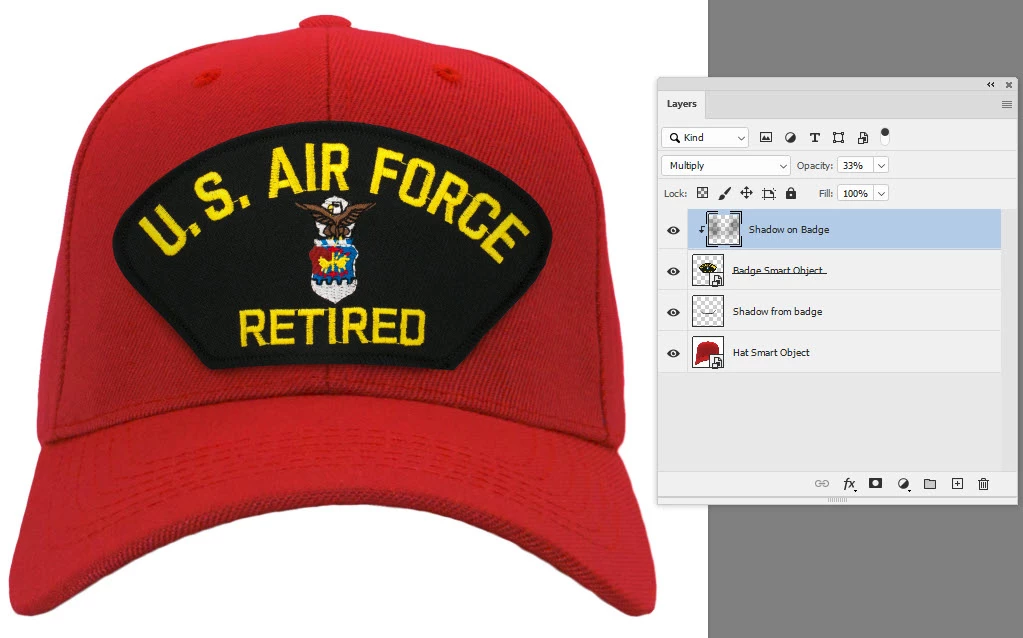Filter layers by type layers icon

814,138
